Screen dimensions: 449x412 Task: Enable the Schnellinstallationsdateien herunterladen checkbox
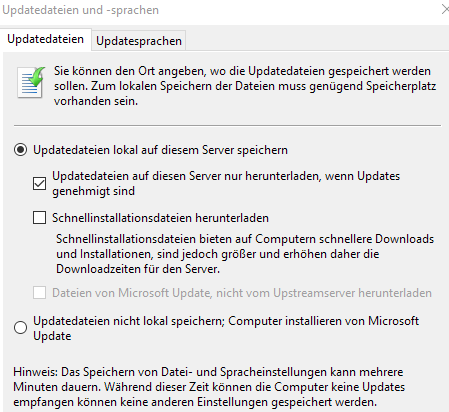[39, 218]
